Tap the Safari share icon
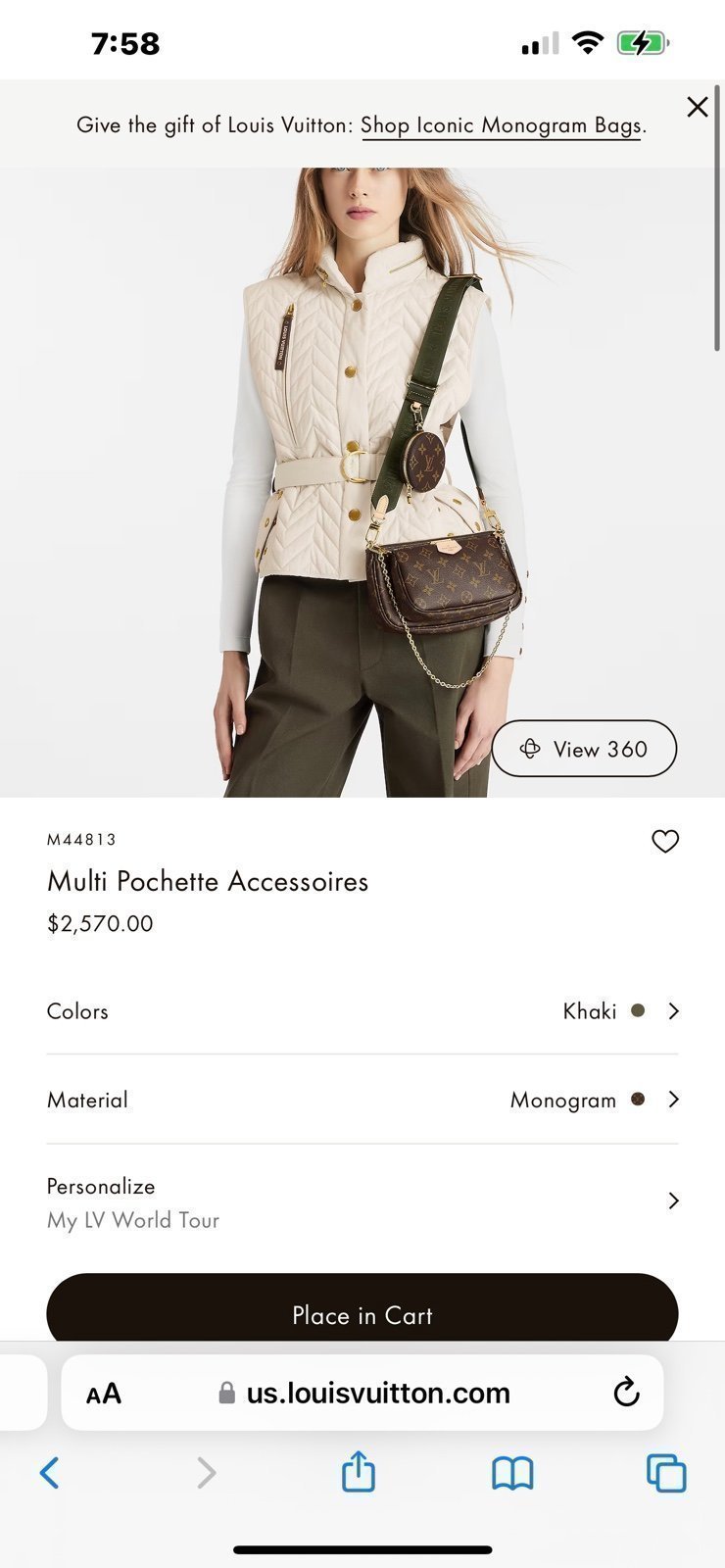The image size is (725, 1568). 359,1471
